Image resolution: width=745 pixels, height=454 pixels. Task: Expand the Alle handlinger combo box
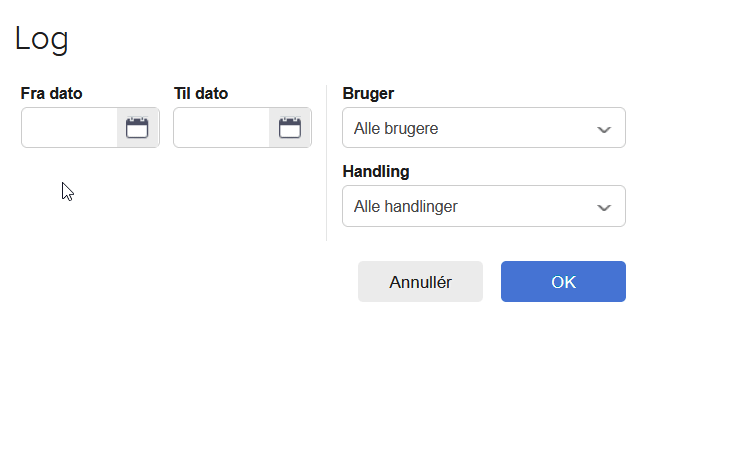pos(484,206)
